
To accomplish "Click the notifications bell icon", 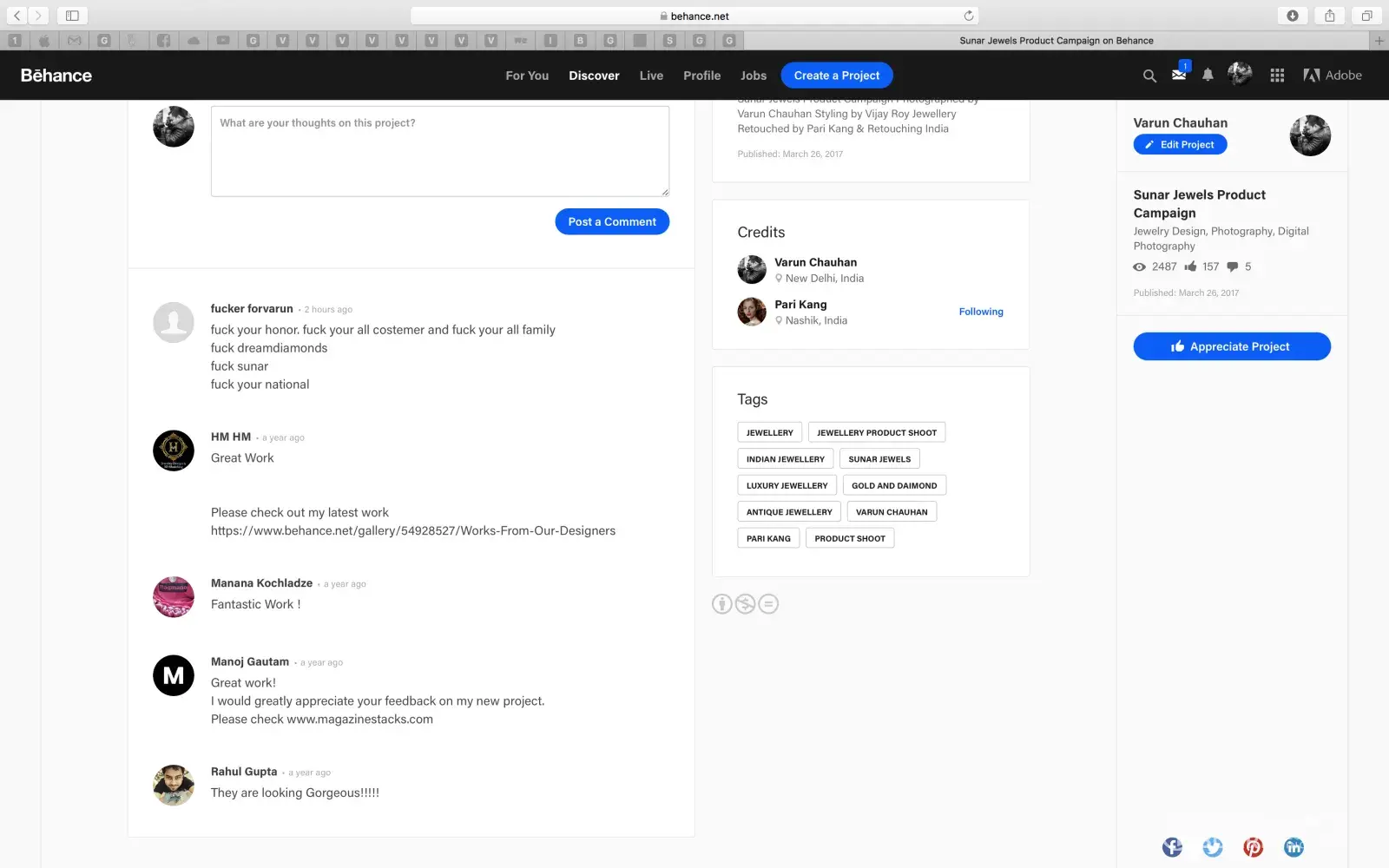I will pos(1208,76).
